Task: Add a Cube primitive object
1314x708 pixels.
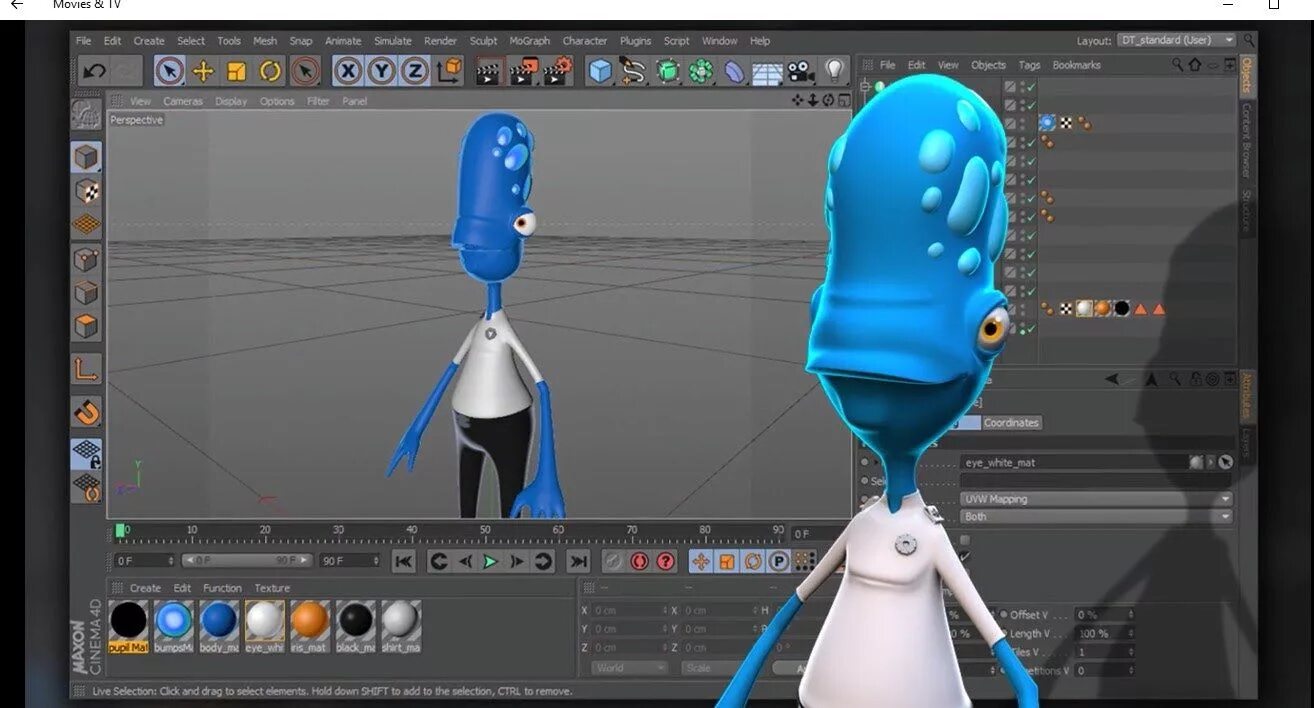Action: pos(600,71)
